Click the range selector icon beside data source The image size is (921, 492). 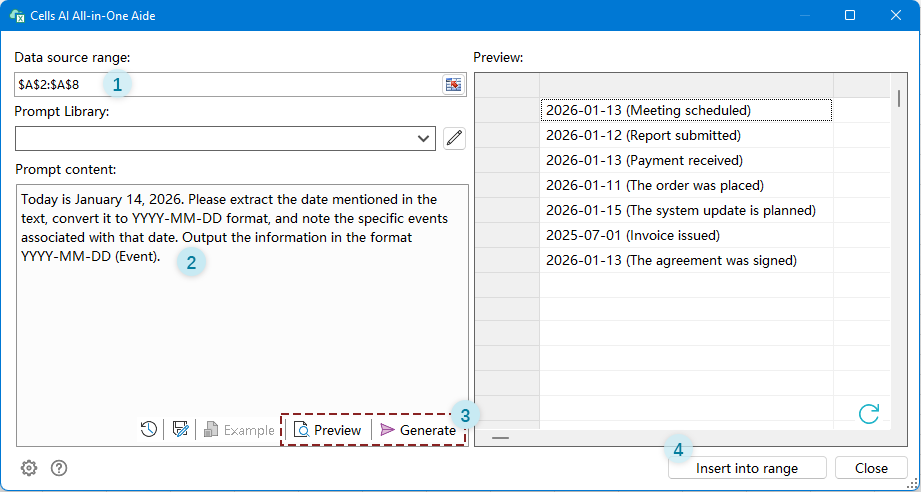(454, 85)
